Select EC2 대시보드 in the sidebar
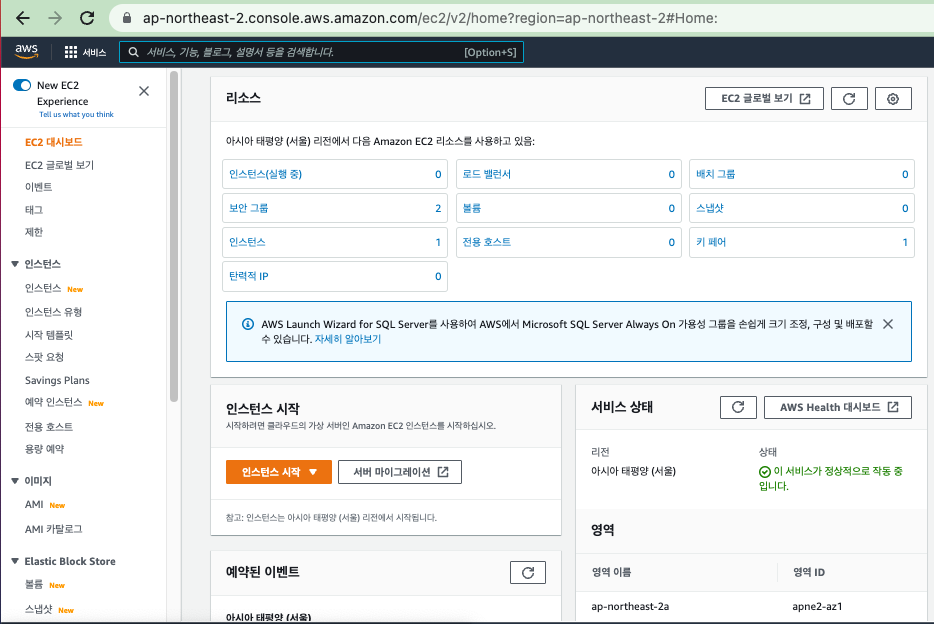Image resolution: width=934 pixels, height=624 pixels. click(54, 142)
